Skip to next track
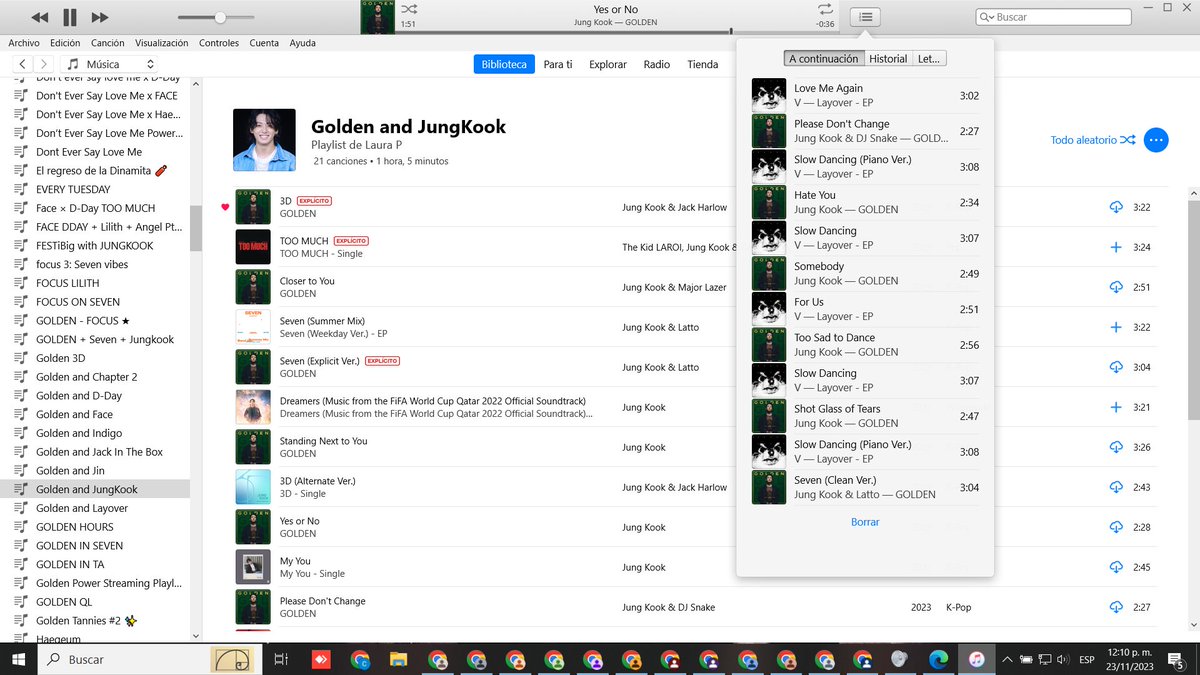 [100, 17]
